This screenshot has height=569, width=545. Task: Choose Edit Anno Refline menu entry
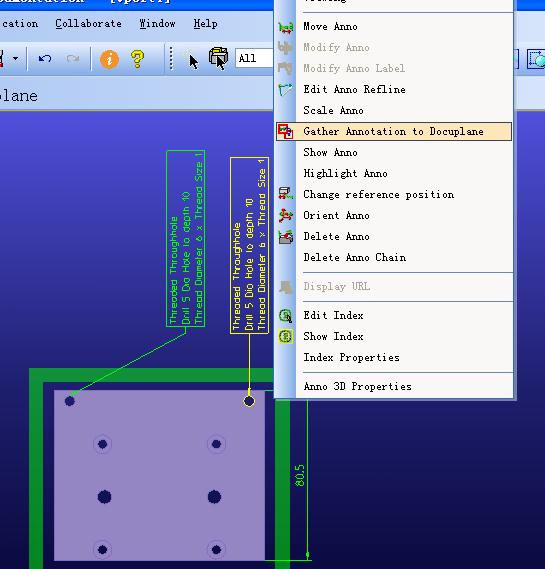pos(394,89)
